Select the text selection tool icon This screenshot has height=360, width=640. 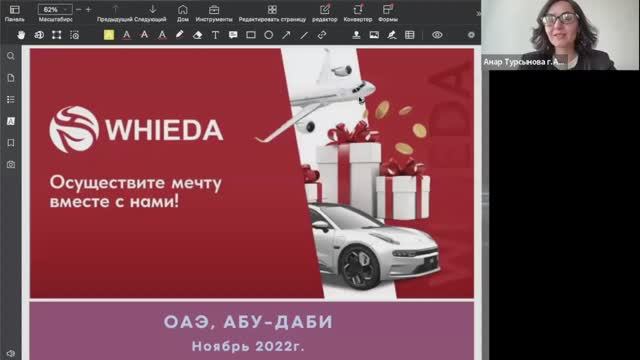coord(39,35)
